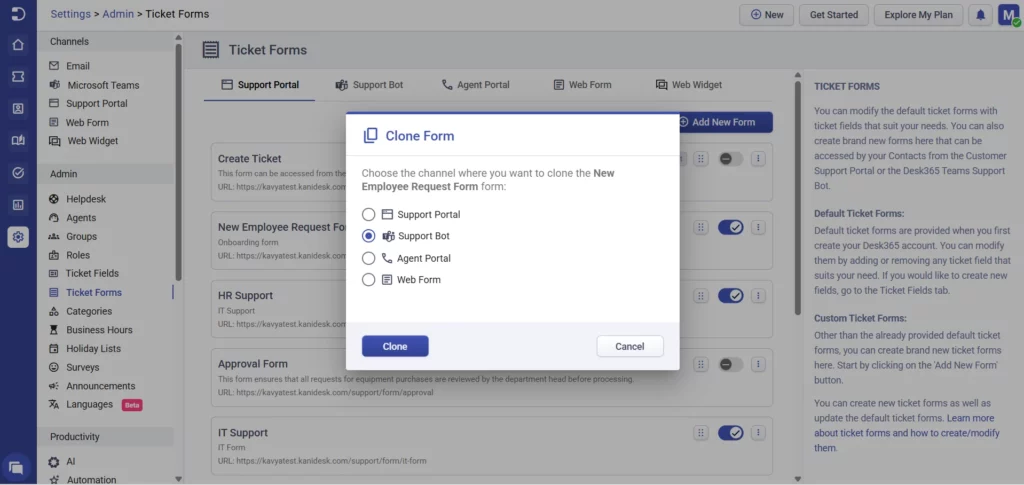Switch to the Web Widget tab
This screenshot has height=485, width=1024.
point(688,85)
